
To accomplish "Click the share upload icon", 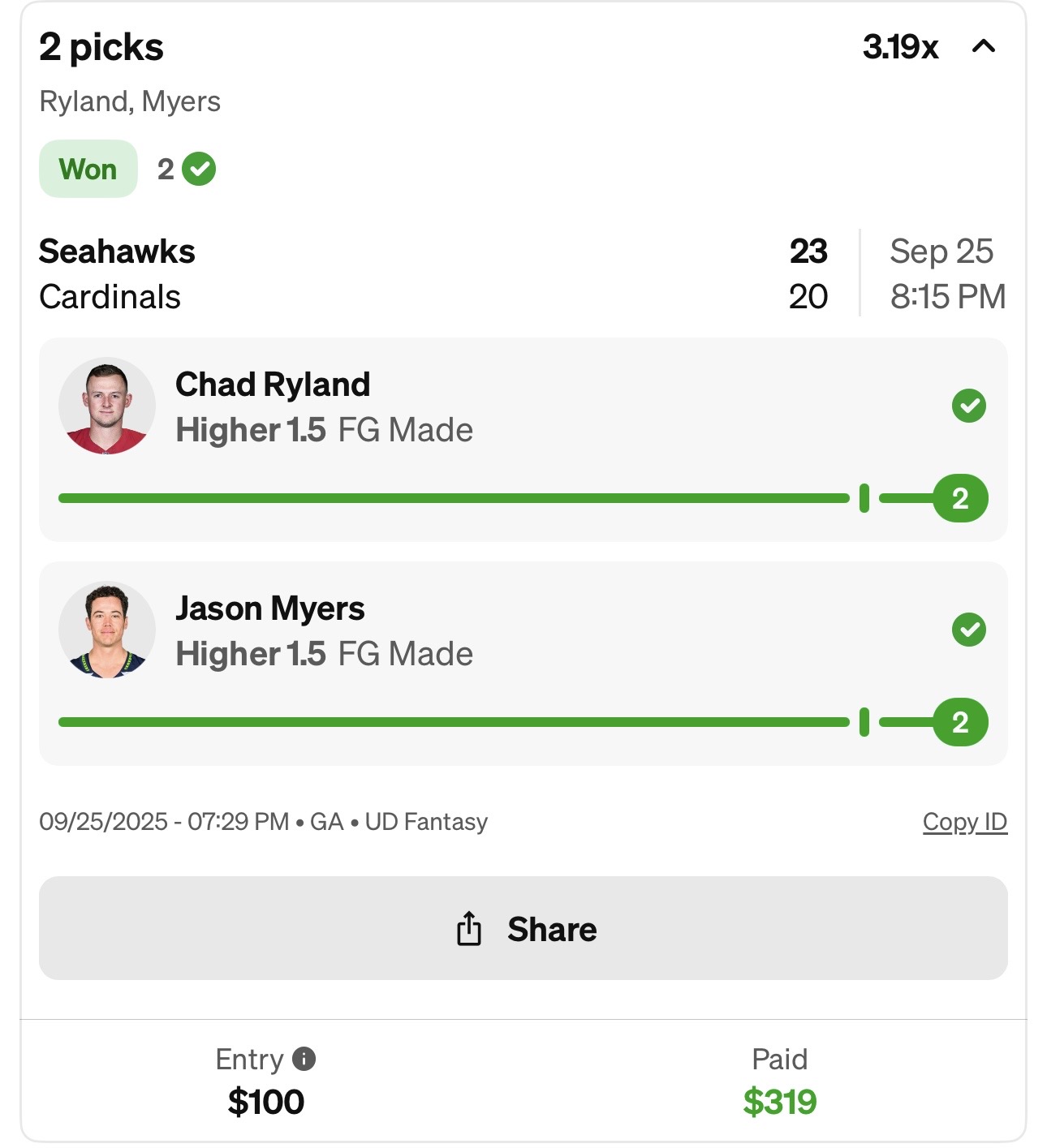I will tap(469, 929).
